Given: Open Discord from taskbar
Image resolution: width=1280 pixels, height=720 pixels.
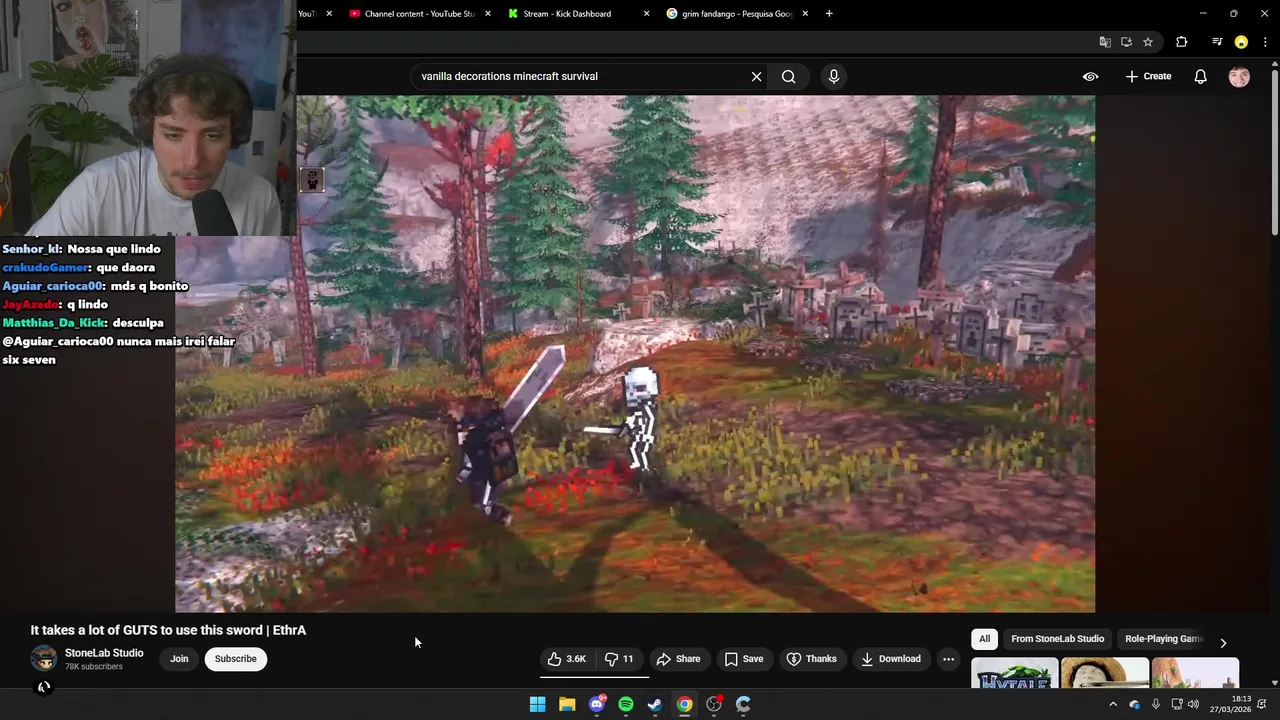Looking at the screenshot, I should click(597, 704).
